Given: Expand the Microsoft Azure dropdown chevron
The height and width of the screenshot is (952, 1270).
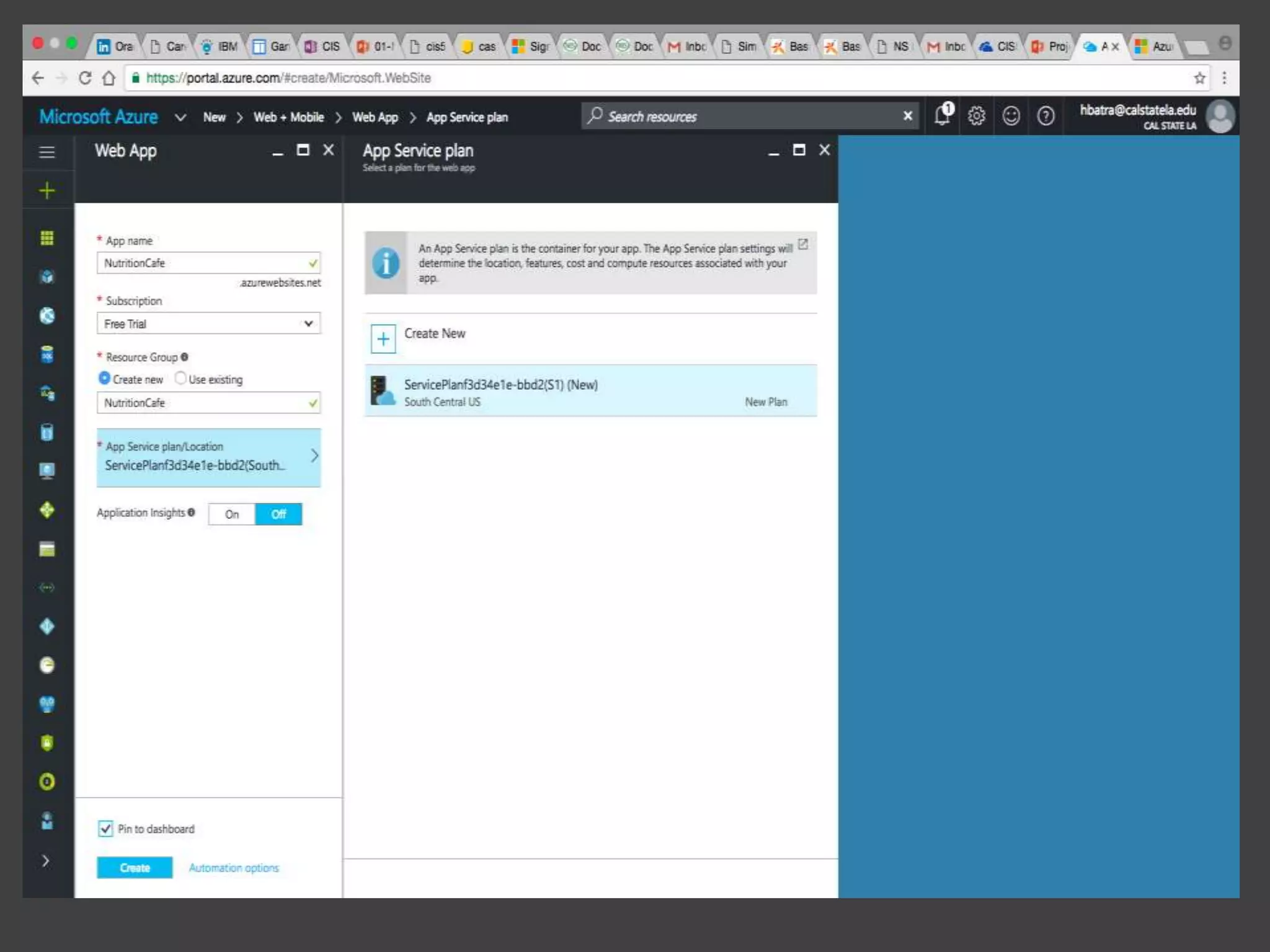Looking at the screenshot, I should [180, 117].
